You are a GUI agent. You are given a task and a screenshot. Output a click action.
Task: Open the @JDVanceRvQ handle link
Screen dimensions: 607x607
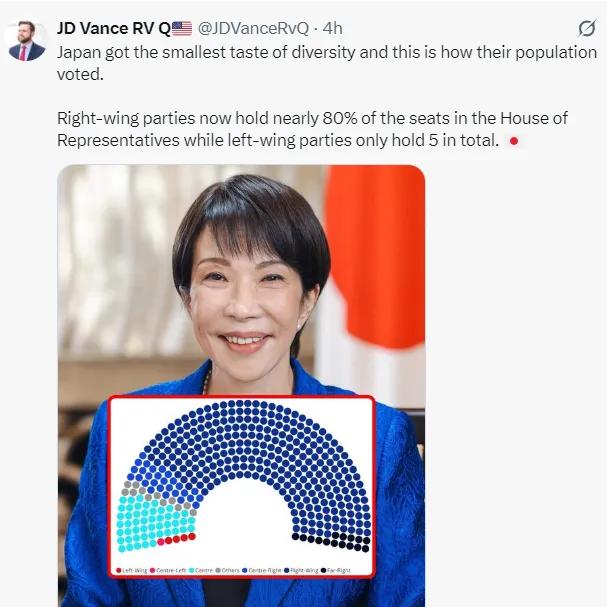pyautogui.click(x=254, y=28)
